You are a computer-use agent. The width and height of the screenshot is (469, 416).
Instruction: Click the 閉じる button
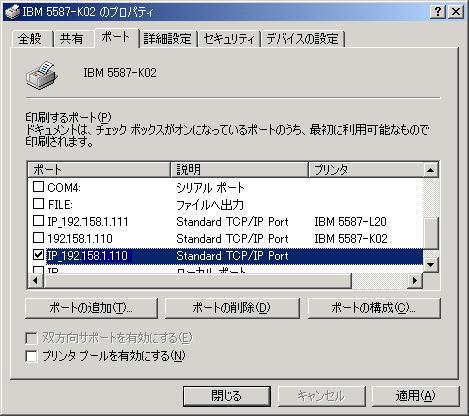tap(227, 396)
